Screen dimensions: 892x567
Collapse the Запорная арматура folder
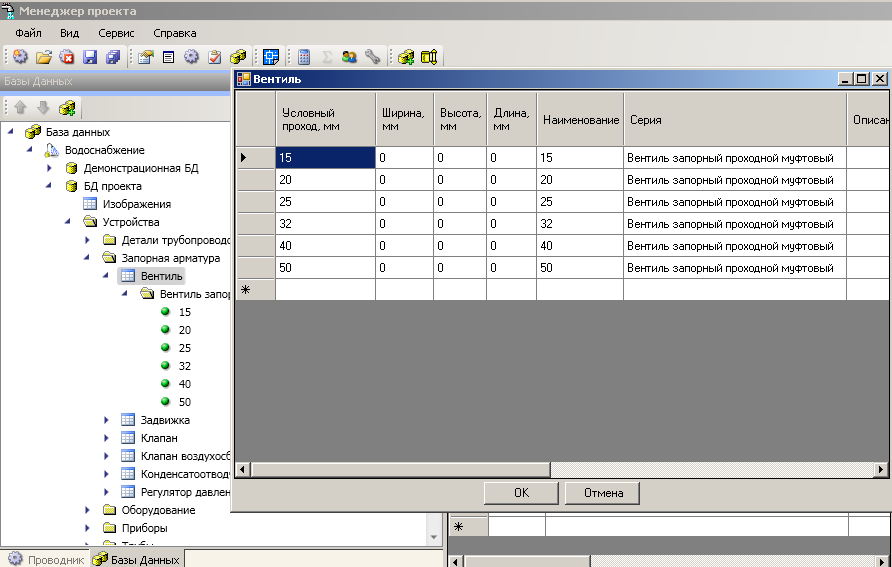point(86,258)
